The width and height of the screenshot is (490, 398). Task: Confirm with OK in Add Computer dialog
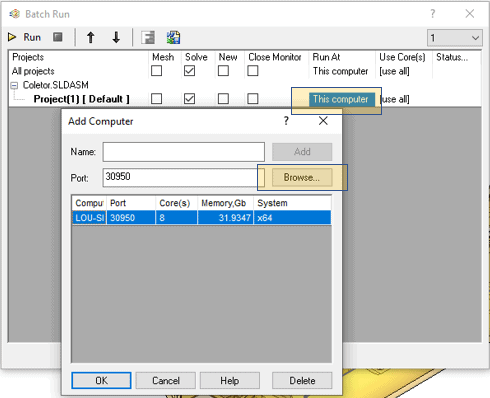tap(101, 381)
